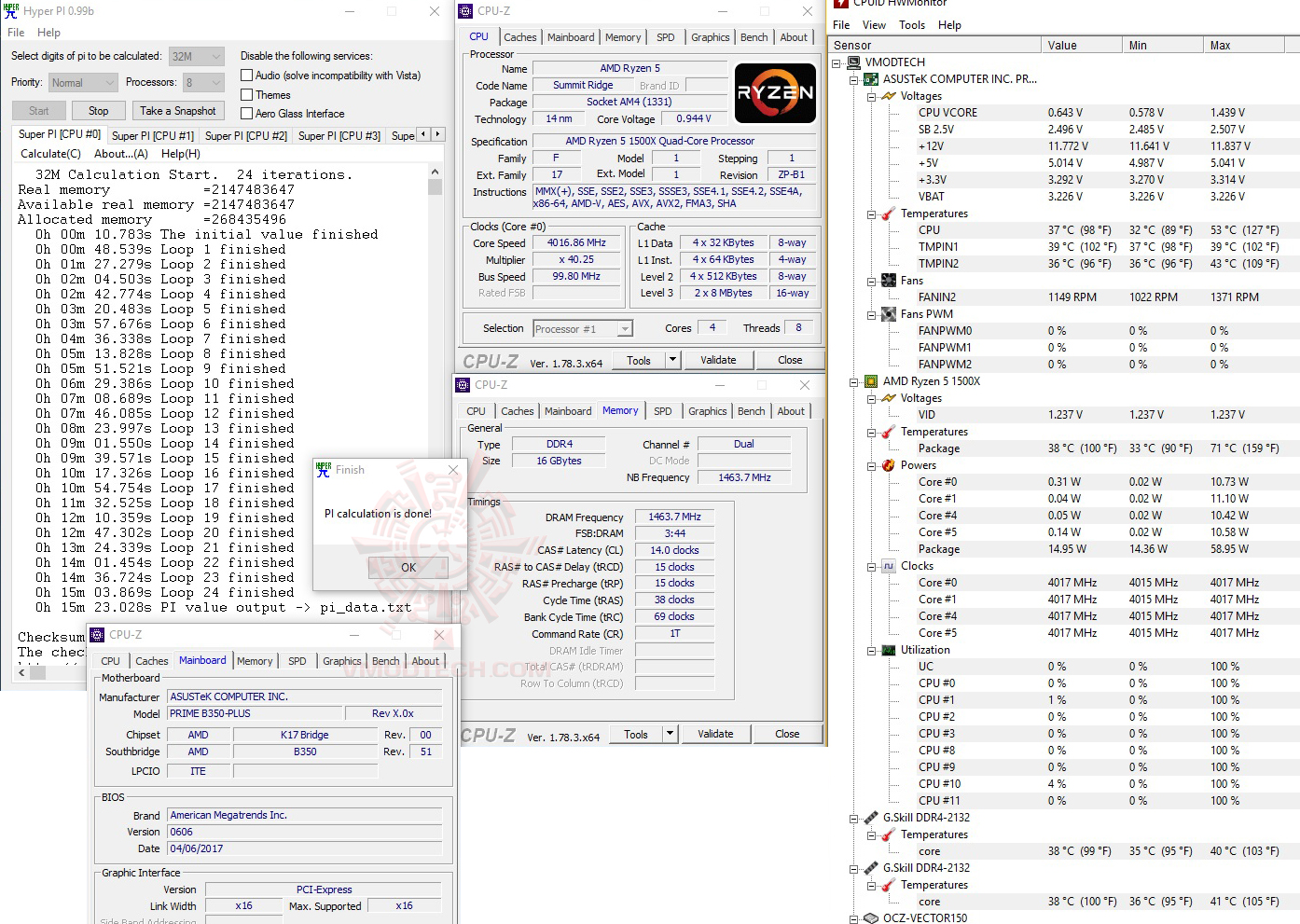1300x924 pixels.
Task: Check the Themes service option
Action: (x=246, y=94)
